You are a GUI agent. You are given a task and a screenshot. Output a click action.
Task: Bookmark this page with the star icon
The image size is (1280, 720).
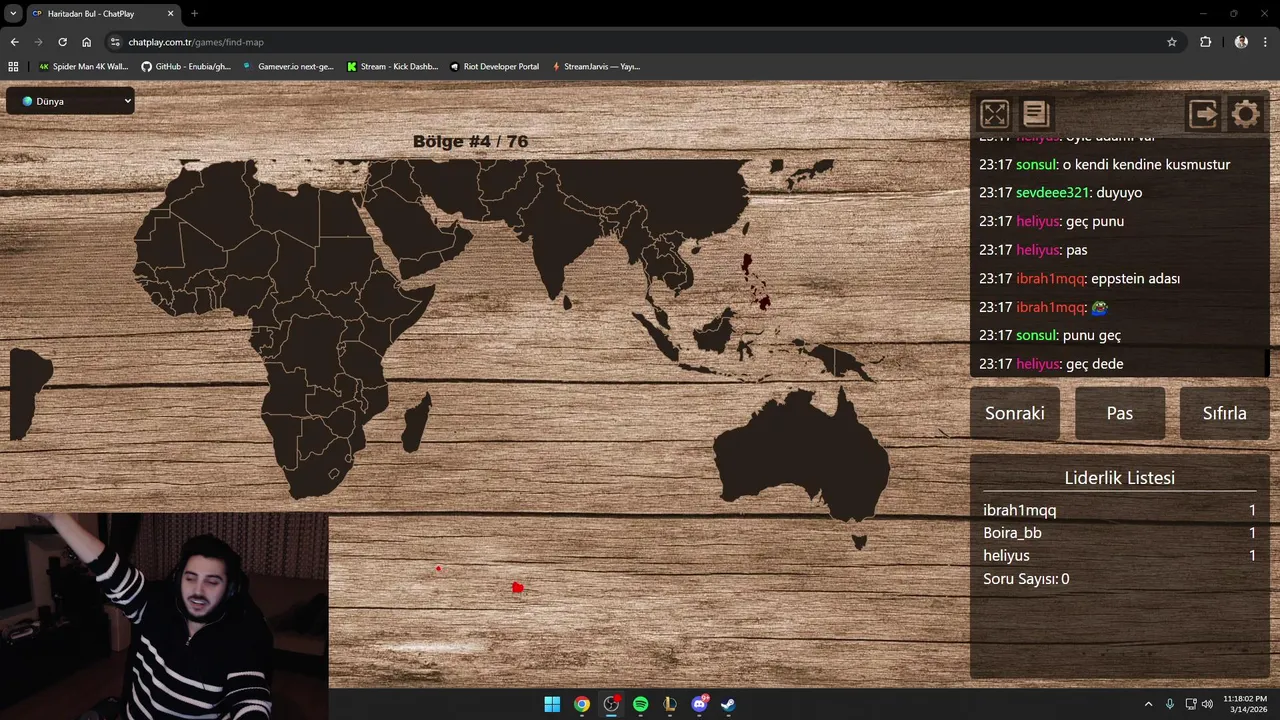tap(1172, 42)
